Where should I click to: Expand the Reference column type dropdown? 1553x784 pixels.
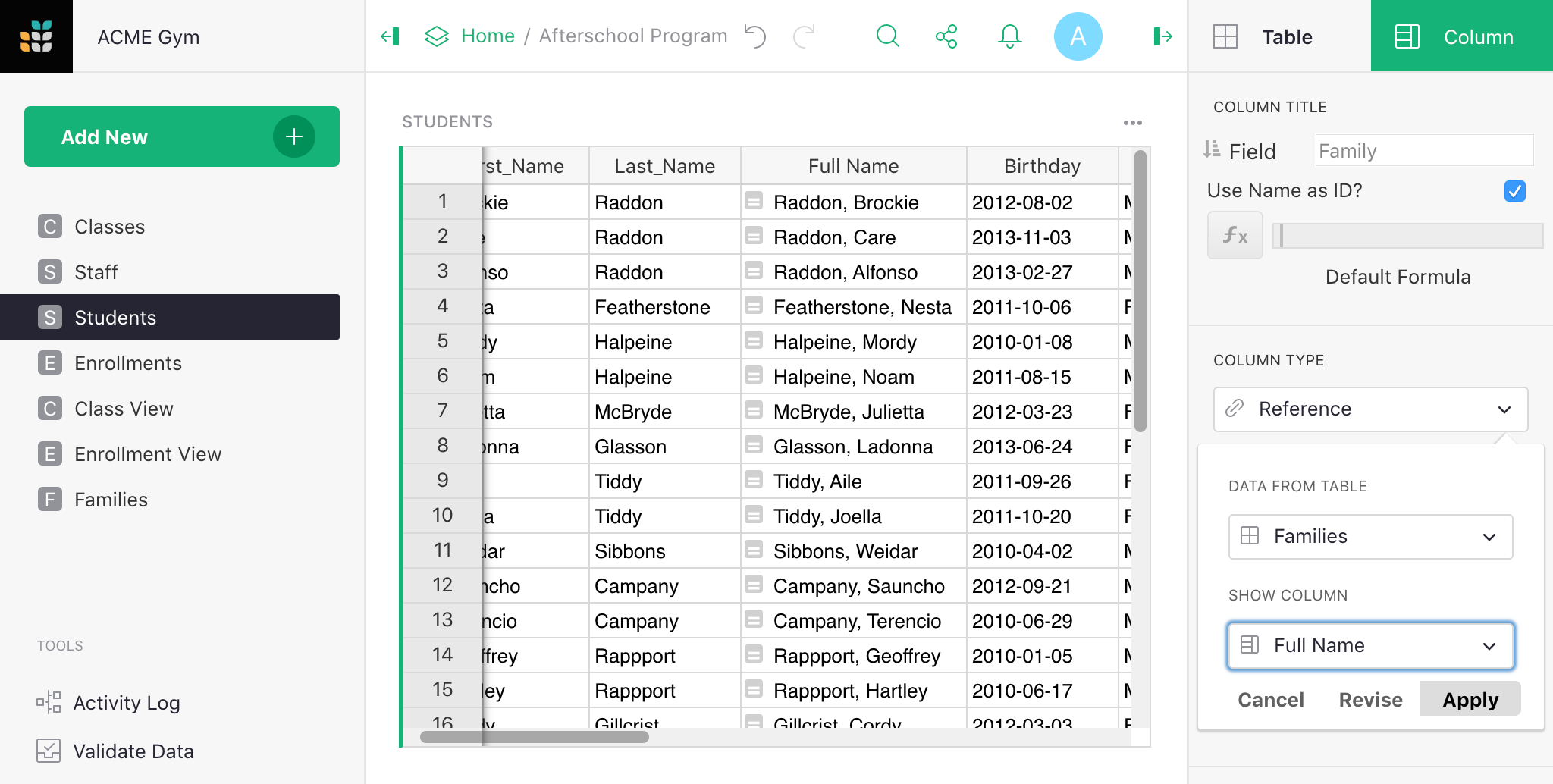tap(1370, 409)
